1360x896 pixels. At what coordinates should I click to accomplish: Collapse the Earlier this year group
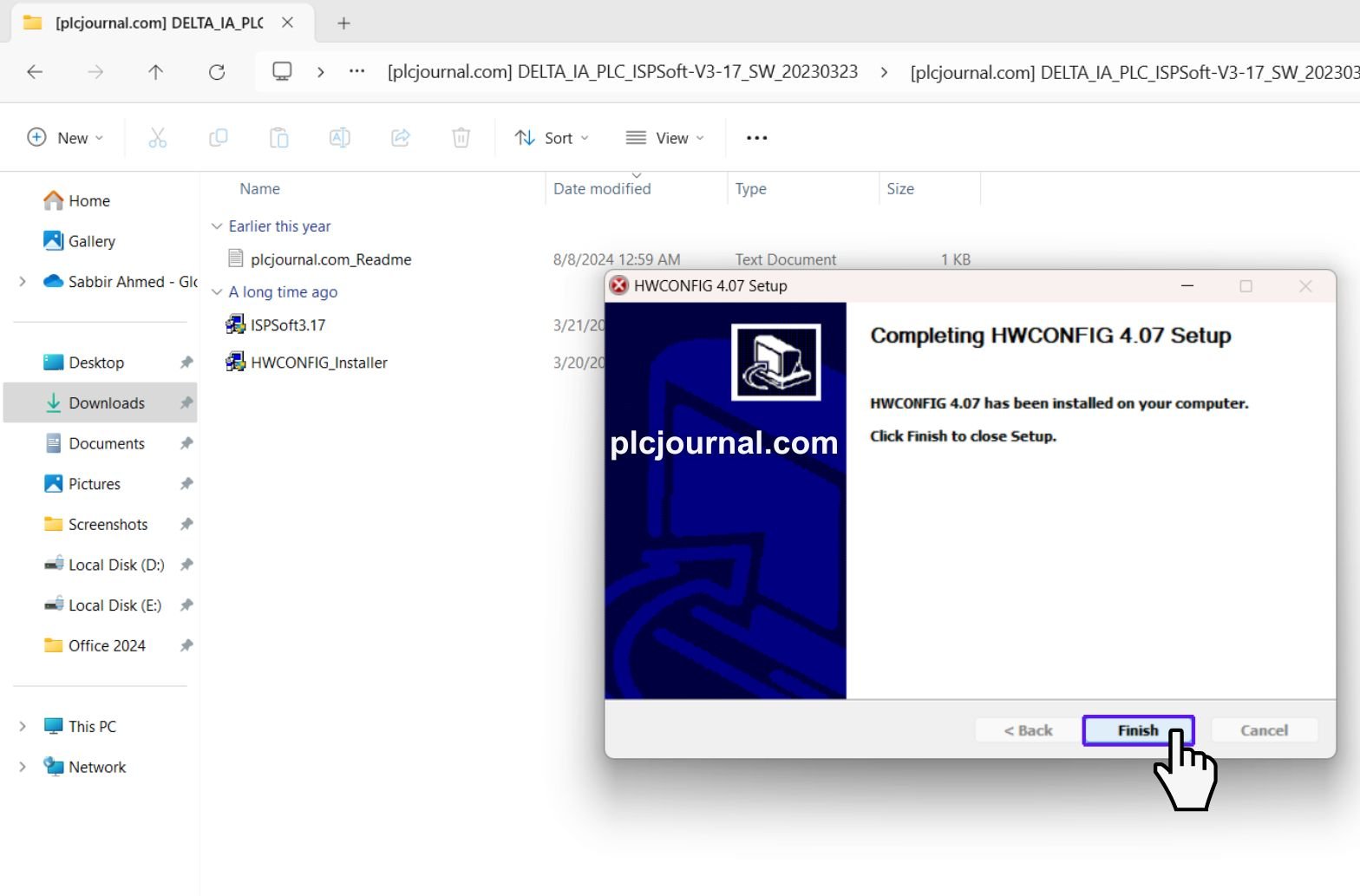click(217, 226)
